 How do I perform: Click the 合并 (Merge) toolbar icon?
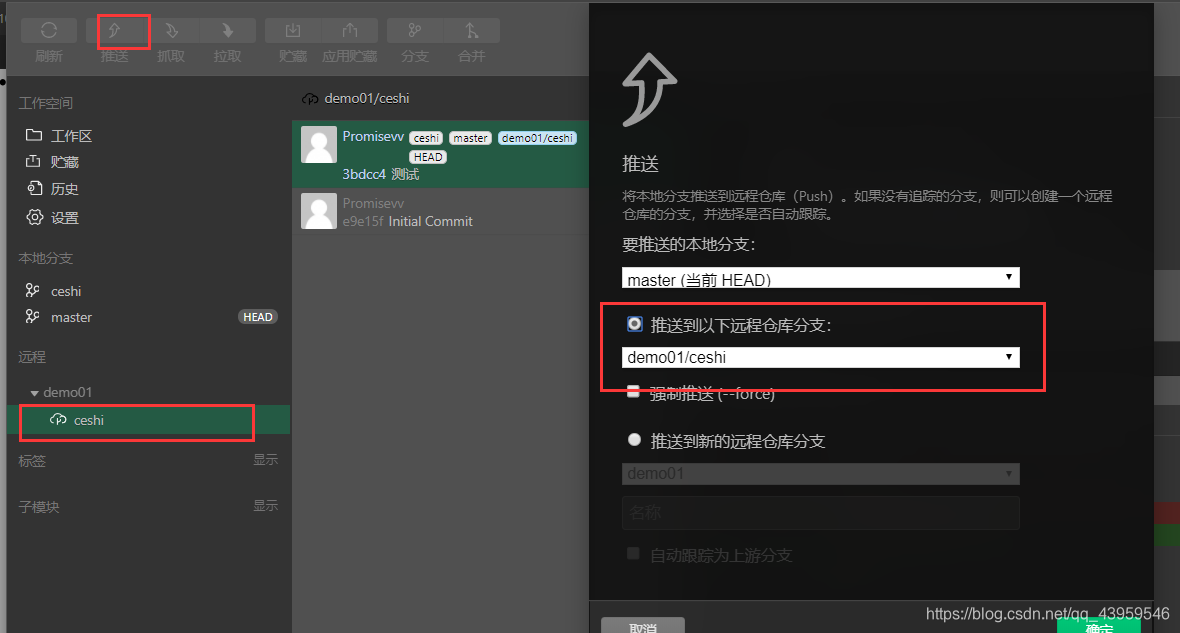[x=471, y=29]
